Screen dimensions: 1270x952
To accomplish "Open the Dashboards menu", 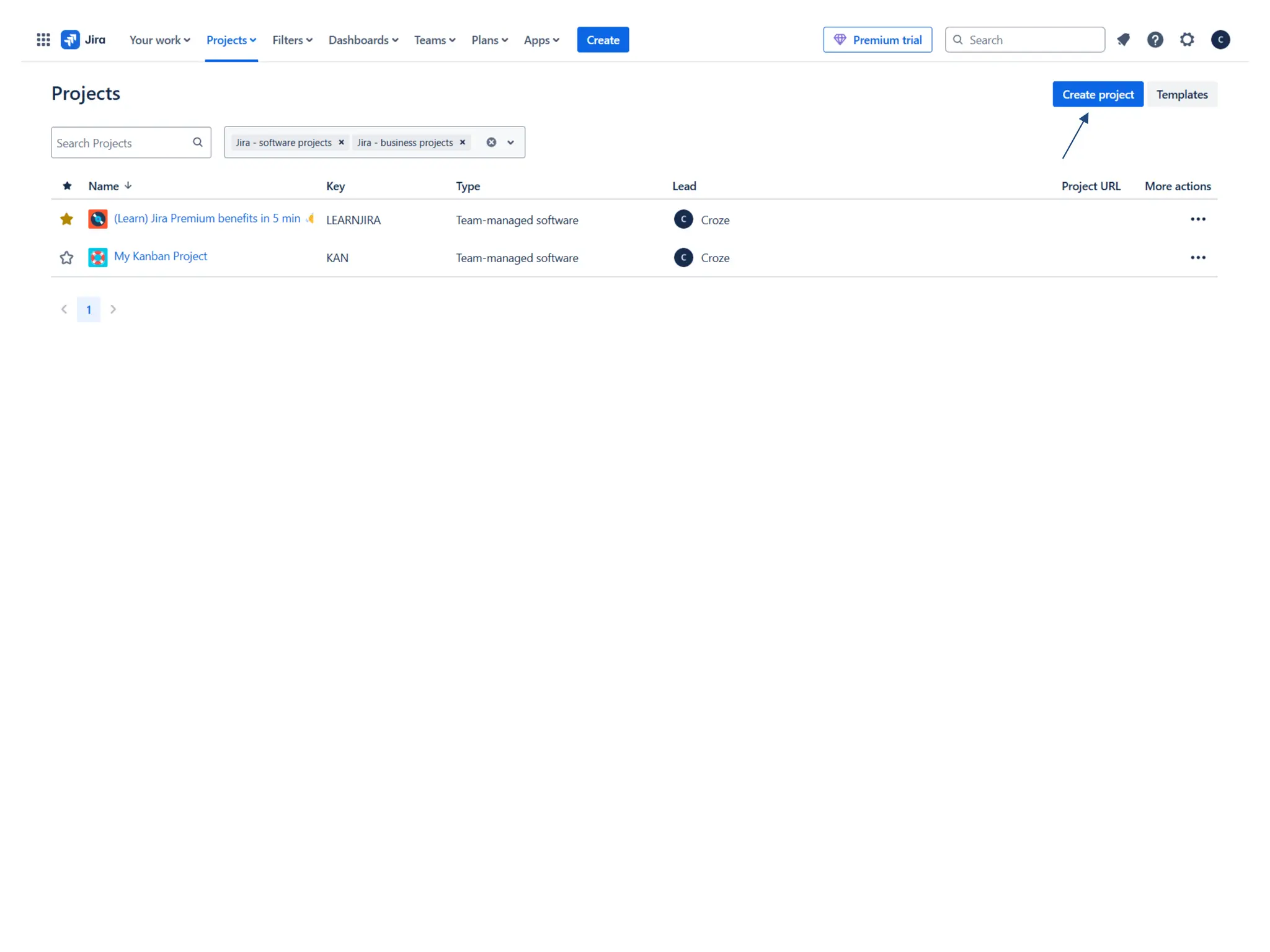I will [x=363, y=40].
